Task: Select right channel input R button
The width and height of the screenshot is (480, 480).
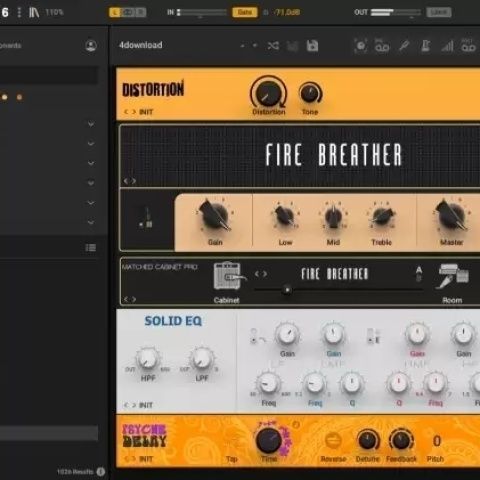Action: click(141, 13)
